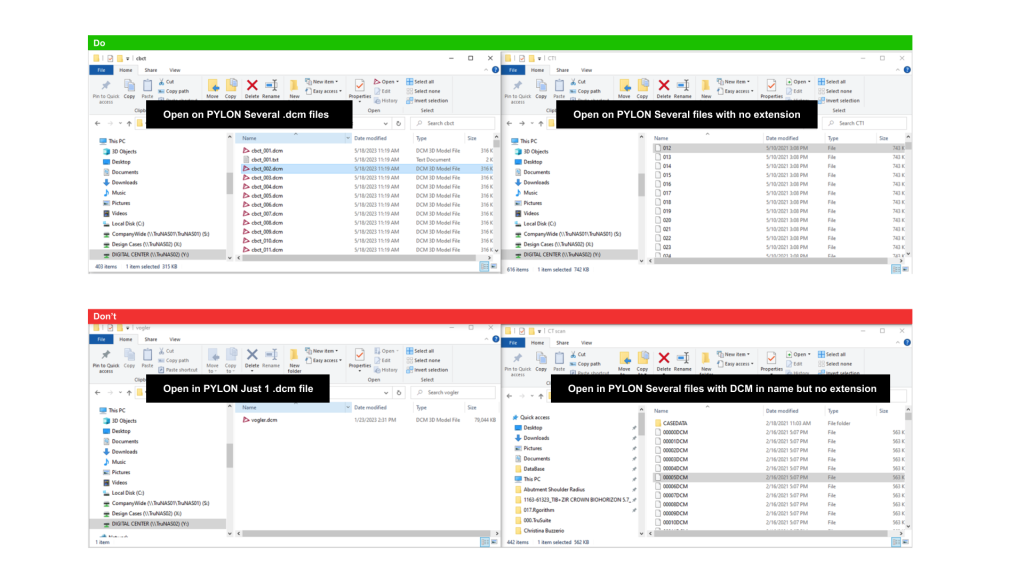Open the View tab in the vogler window
Image resolution: width=1024 pixels, height=576 pixels.
tap(175, 339)
